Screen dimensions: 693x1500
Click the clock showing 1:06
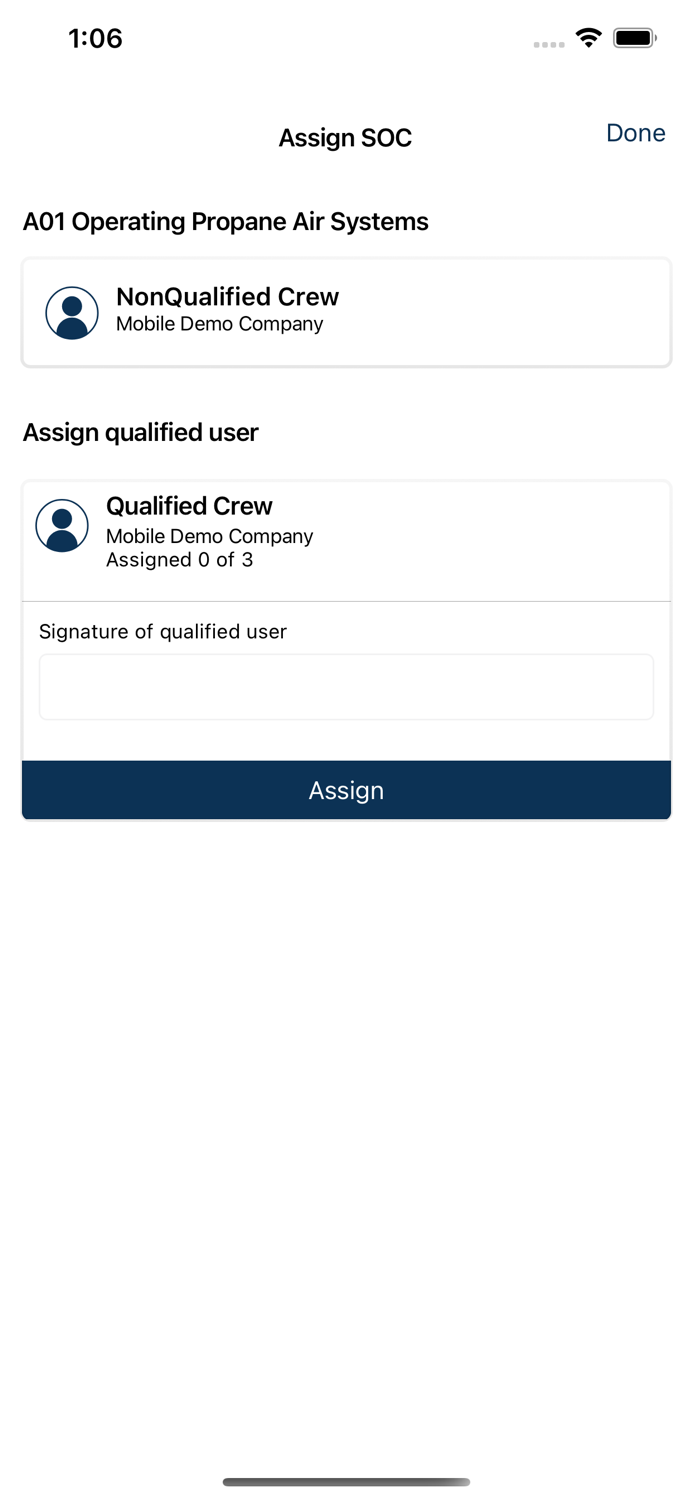tap(95, 38)
